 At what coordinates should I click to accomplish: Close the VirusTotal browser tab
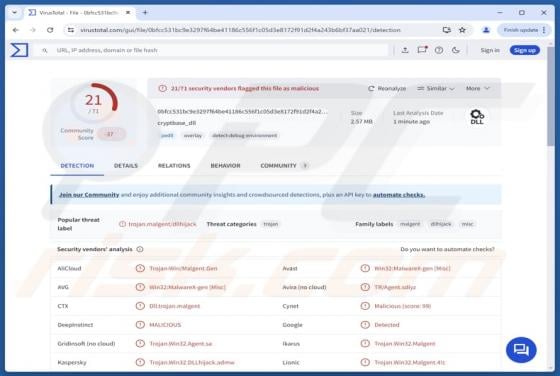coord(128,12)
